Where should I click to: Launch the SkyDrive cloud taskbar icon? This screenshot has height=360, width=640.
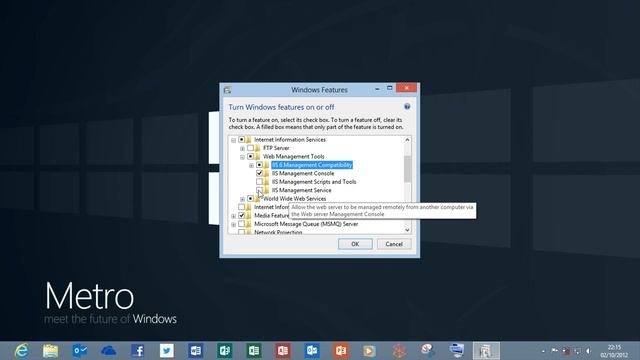[109, 351]
